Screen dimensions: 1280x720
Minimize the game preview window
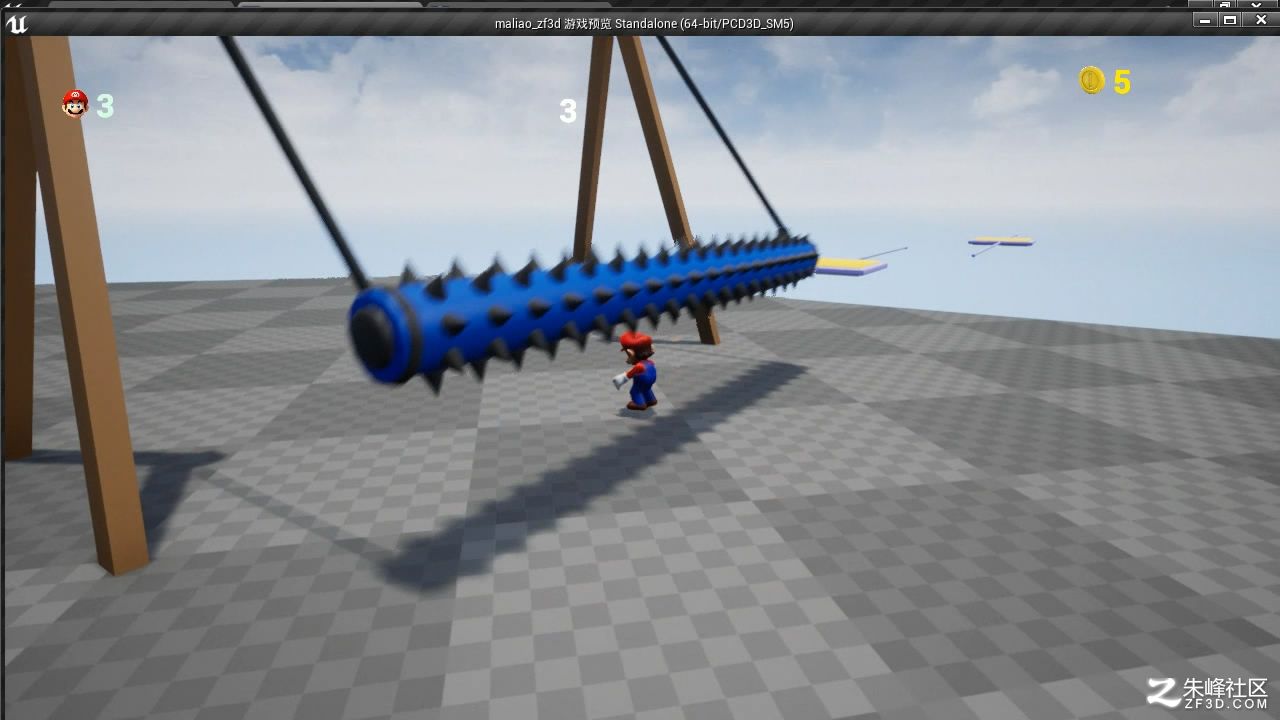[1204, 20]
